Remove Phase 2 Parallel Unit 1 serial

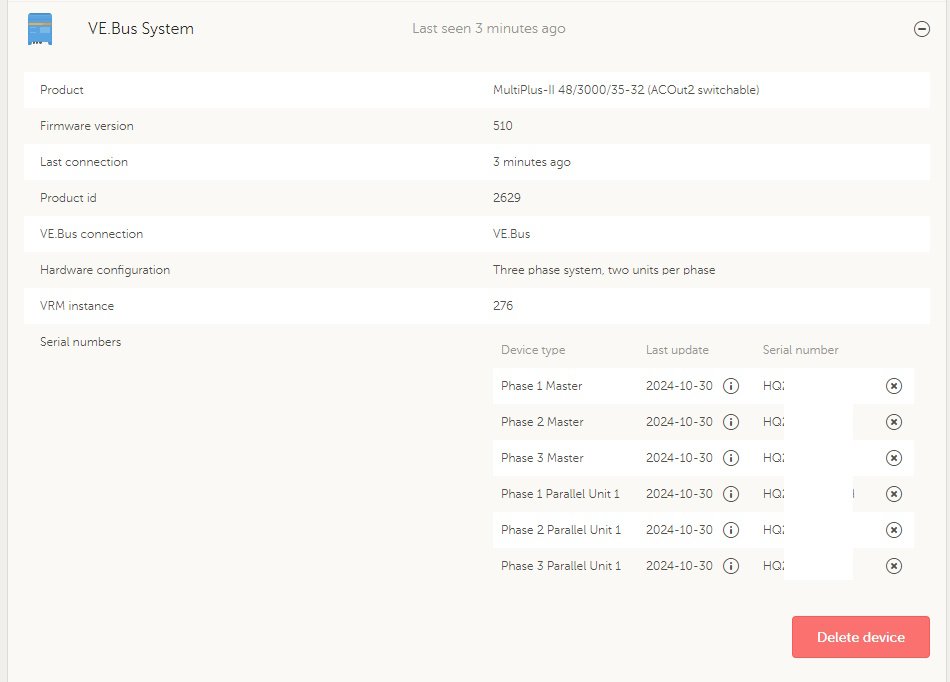(894, 530)
